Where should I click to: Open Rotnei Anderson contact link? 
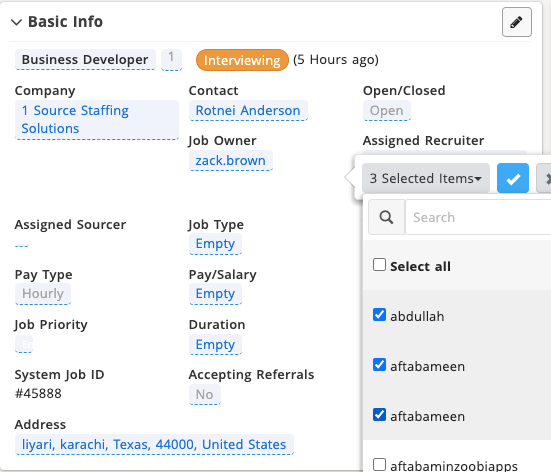click(248, 110)
